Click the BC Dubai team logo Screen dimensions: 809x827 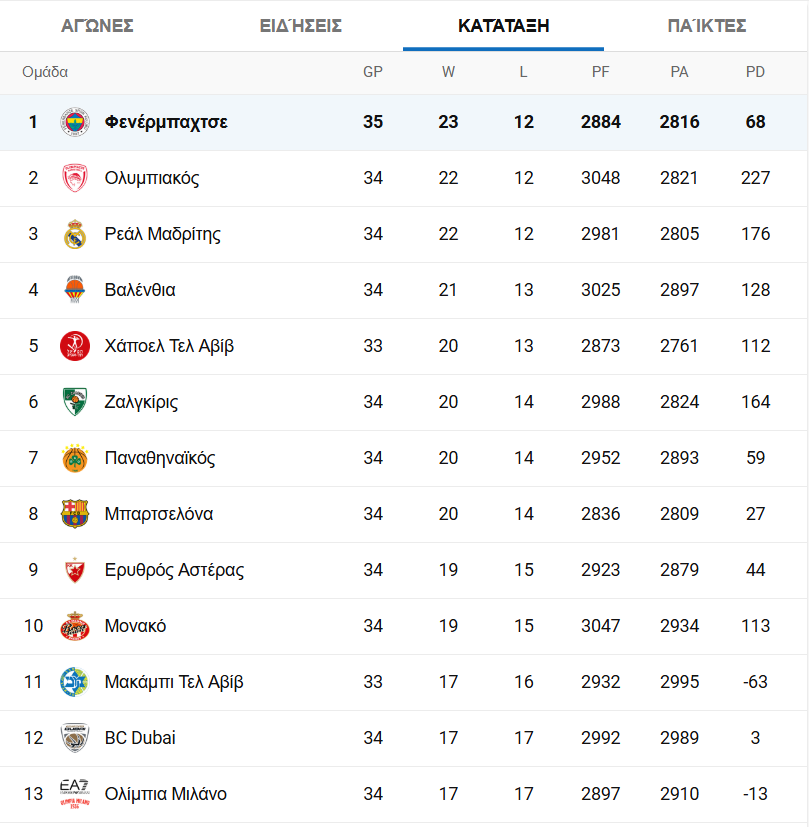[x=75, y=738]
